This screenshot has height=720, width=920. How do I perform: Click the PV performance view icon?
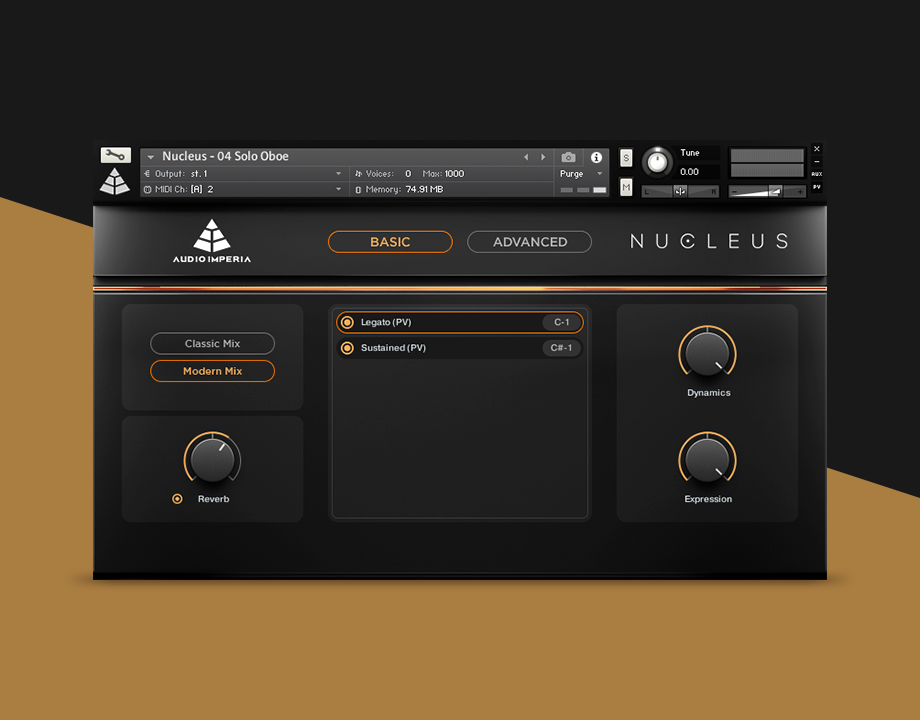point(818,188)
